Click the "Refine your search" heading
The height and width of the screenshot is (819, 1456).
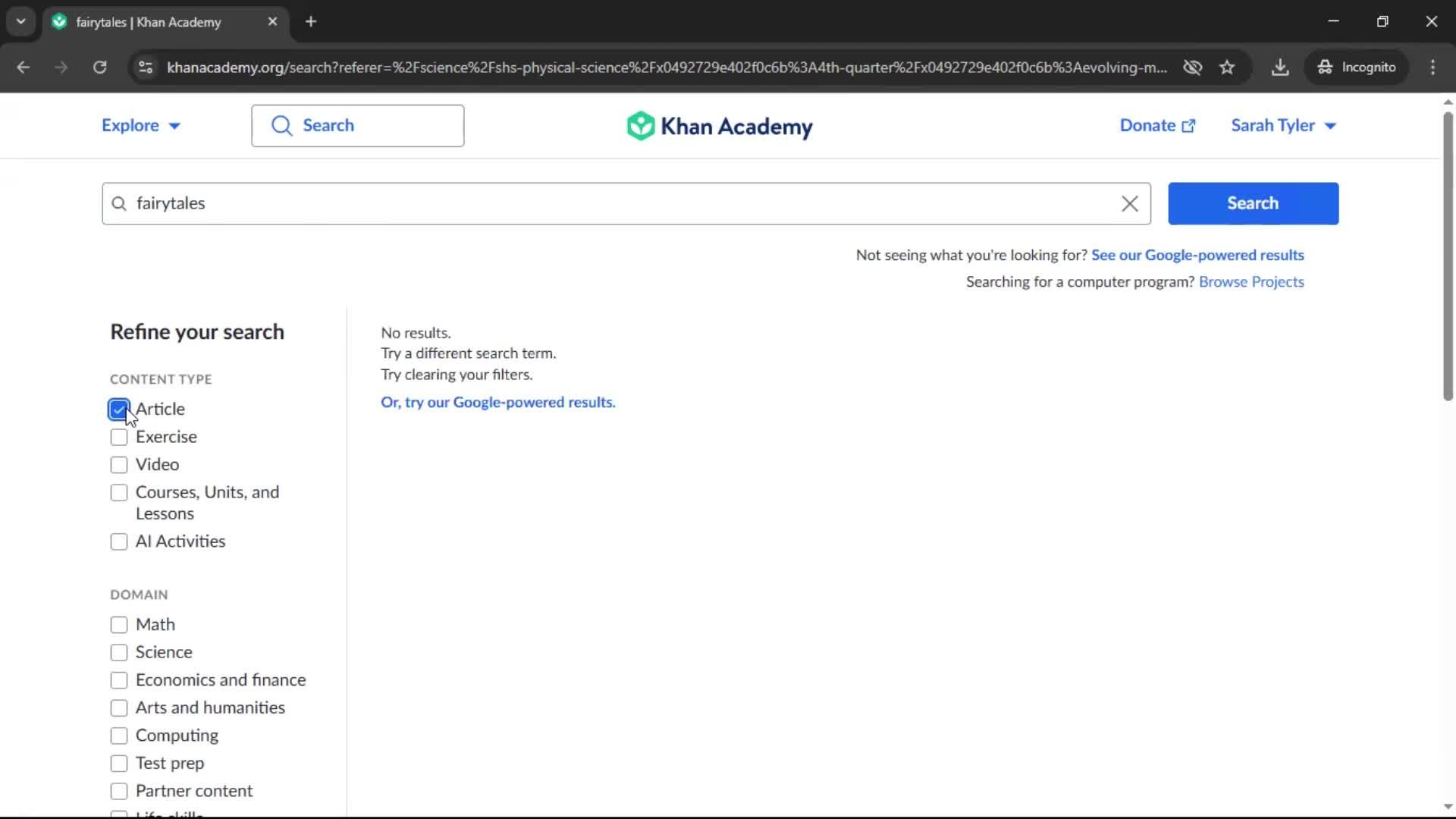coord(197,332)
